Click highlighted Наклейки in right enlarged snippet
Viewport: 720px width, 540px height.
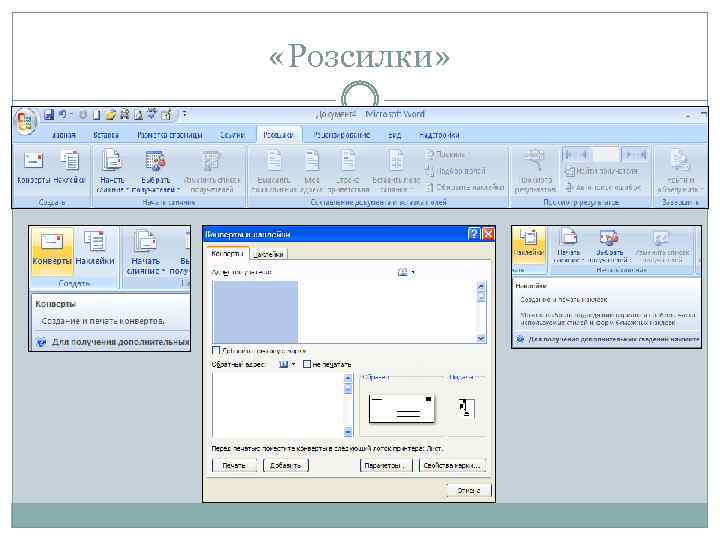coord(529,245)
